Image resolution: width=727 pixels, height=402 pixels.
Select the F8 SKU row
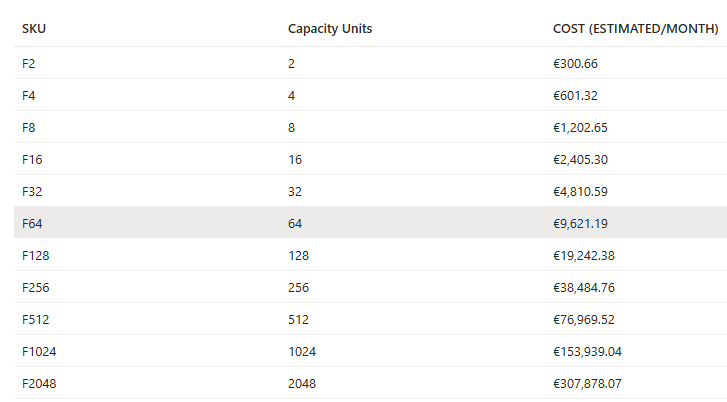(x=28, y=127)
